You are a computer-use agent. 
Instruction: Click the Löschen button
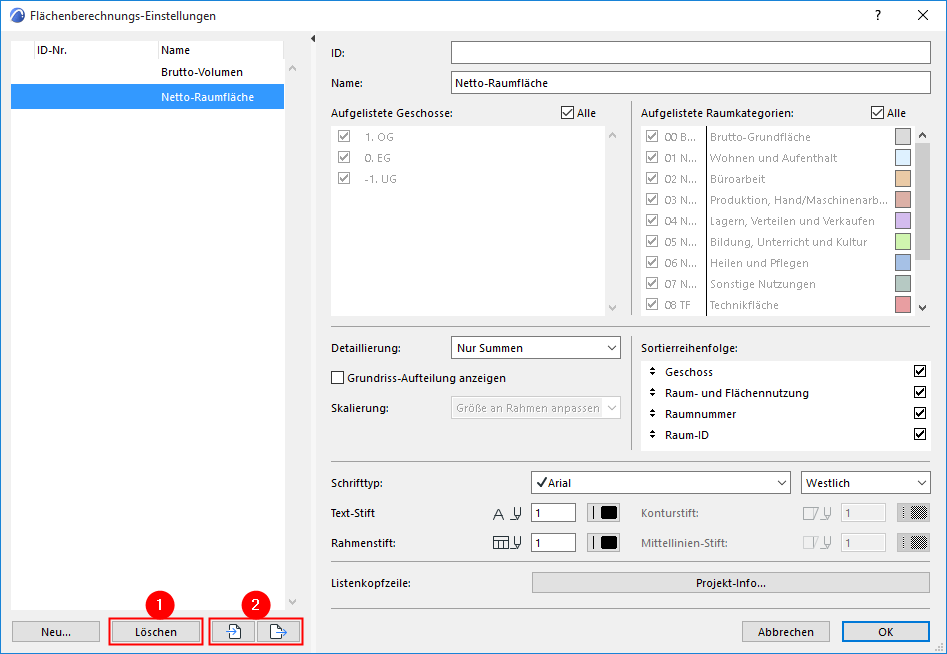156,632
